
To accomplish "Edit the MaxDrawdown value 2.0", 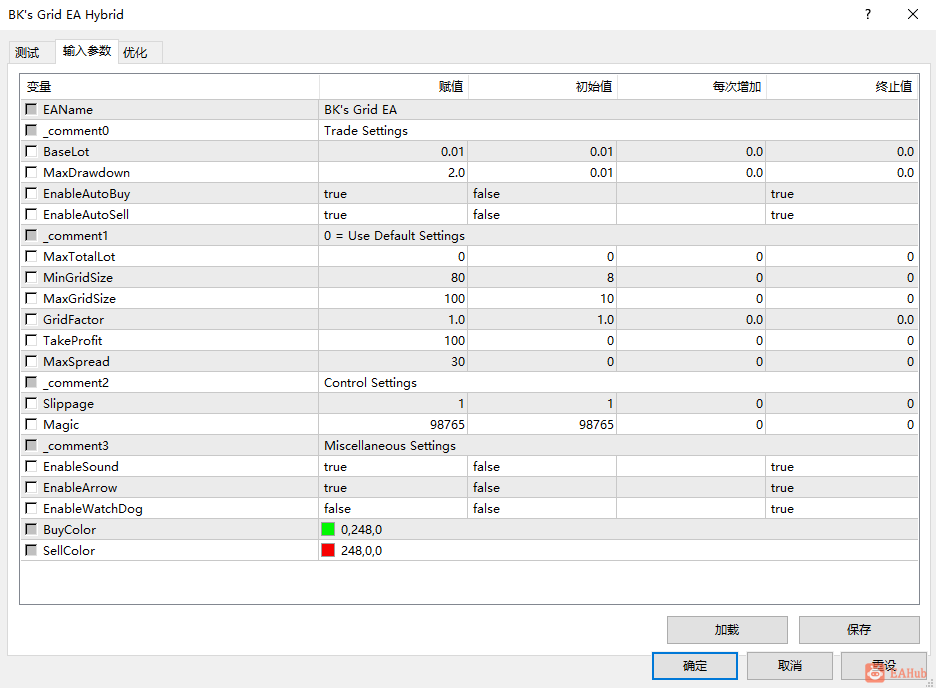I will click(x=393, y=172).
